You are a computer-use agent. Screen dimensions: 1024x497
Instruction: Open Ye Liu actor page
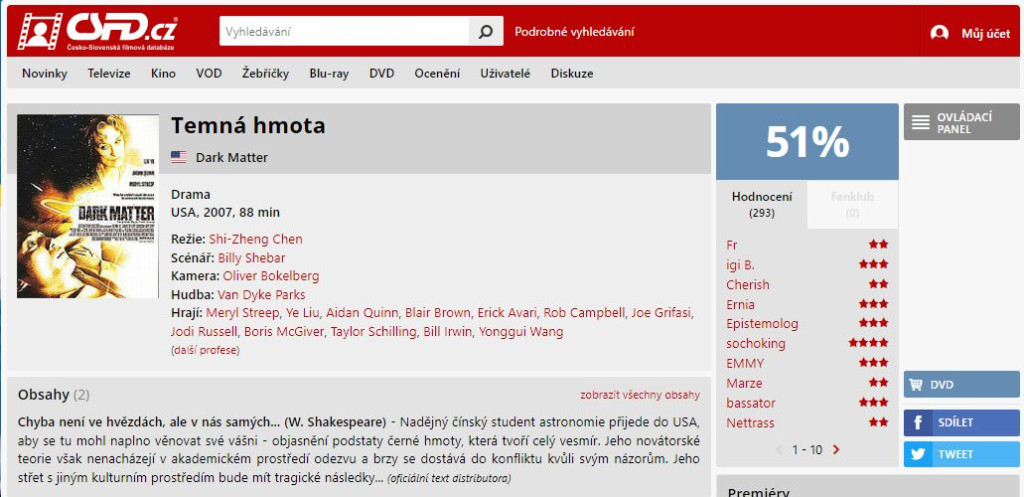302,312
